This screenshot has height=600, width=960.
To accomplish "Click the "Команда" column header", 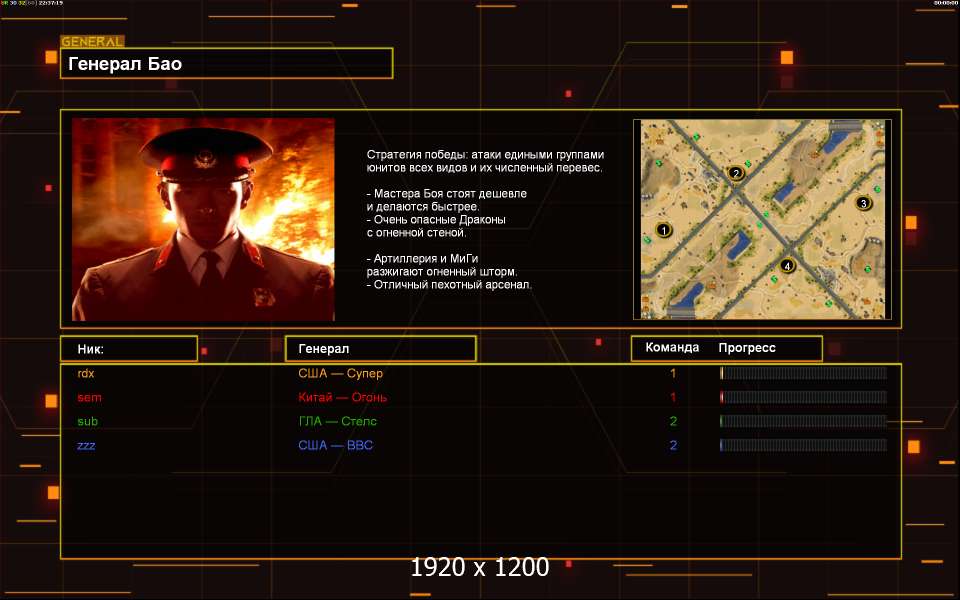I will (x=672, y=348).
